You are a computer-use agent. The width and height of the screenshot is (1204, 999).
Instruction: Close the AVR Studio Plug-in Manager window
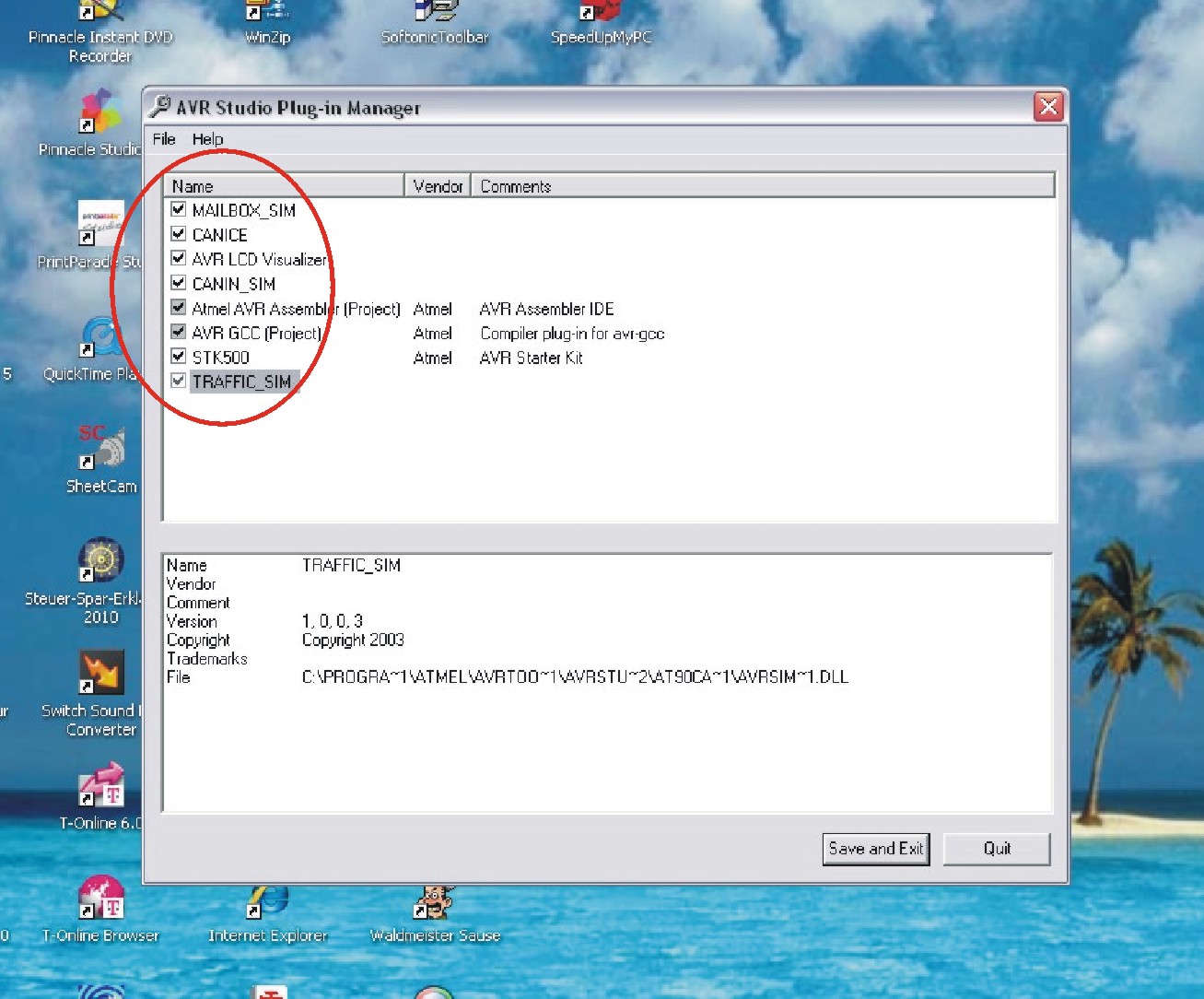tap(1048, 107)
